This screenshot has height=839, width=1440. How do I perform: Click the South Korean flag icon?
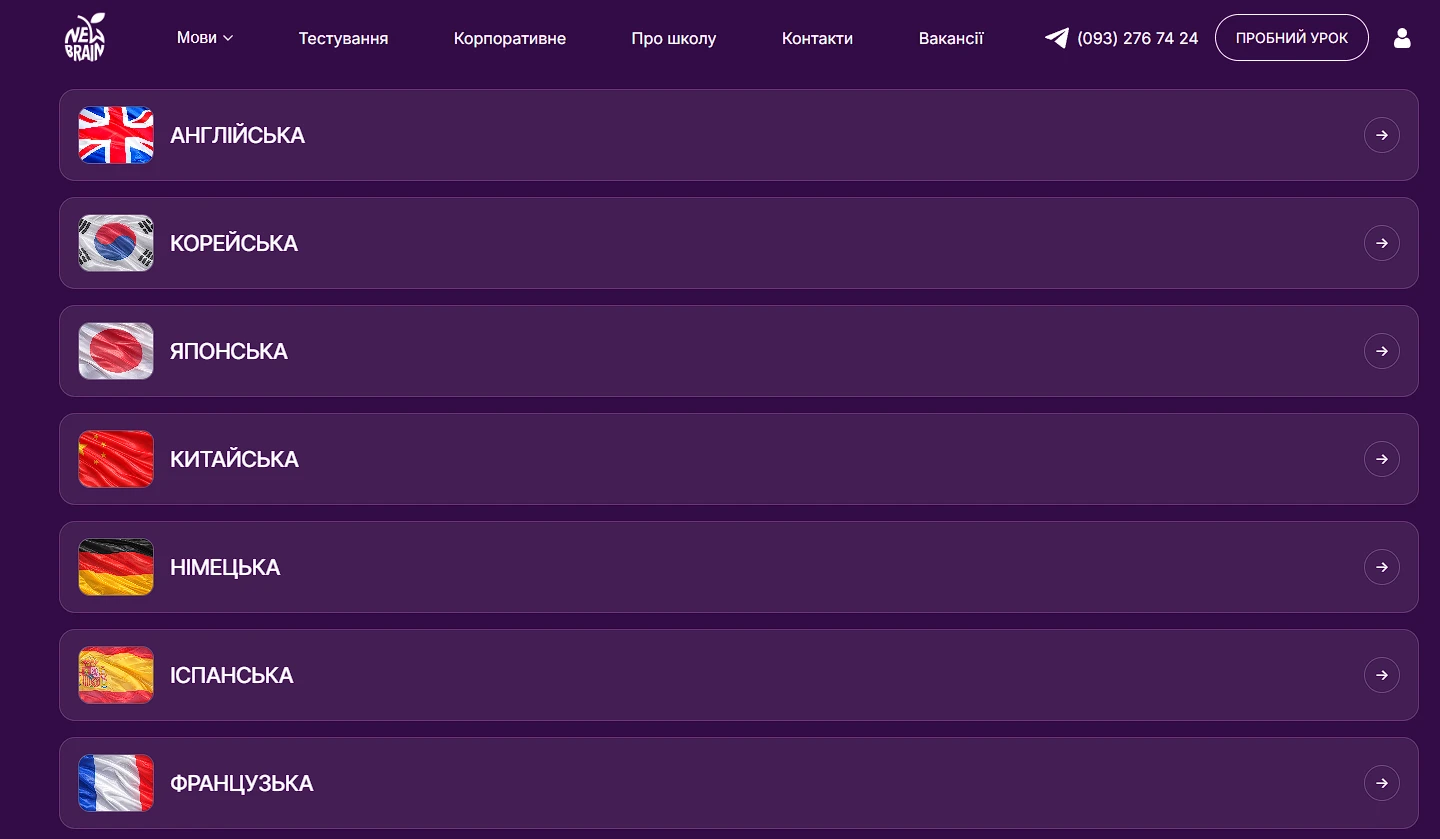pos(116,243)
